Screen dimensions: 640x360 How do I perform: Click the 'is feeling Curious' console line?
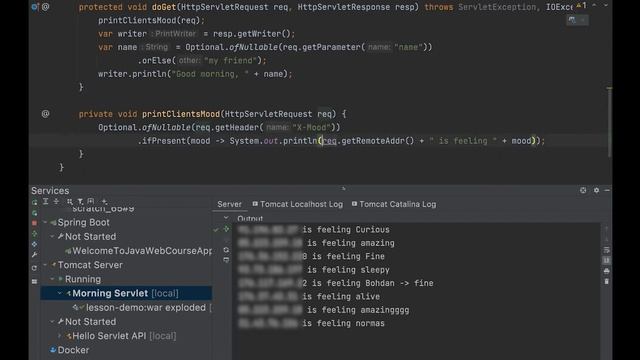[x=313, y=230]
